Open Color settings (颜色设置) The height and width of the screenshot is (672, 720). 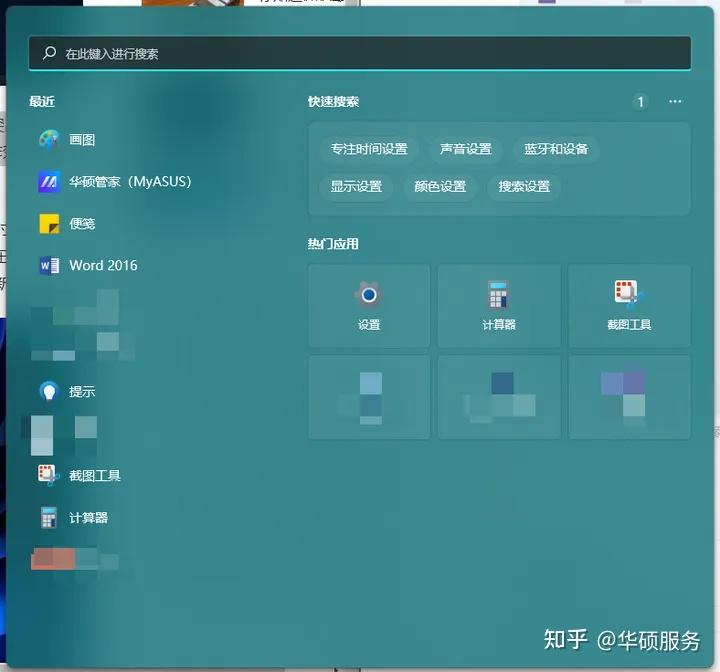(440, 186)
